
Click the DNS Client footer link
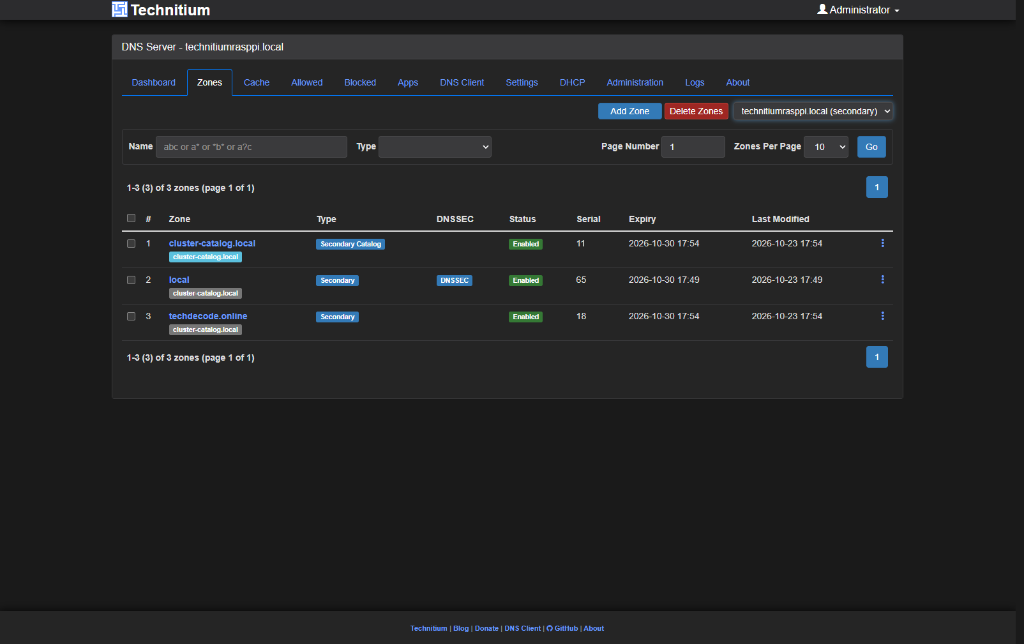point(522,628)
